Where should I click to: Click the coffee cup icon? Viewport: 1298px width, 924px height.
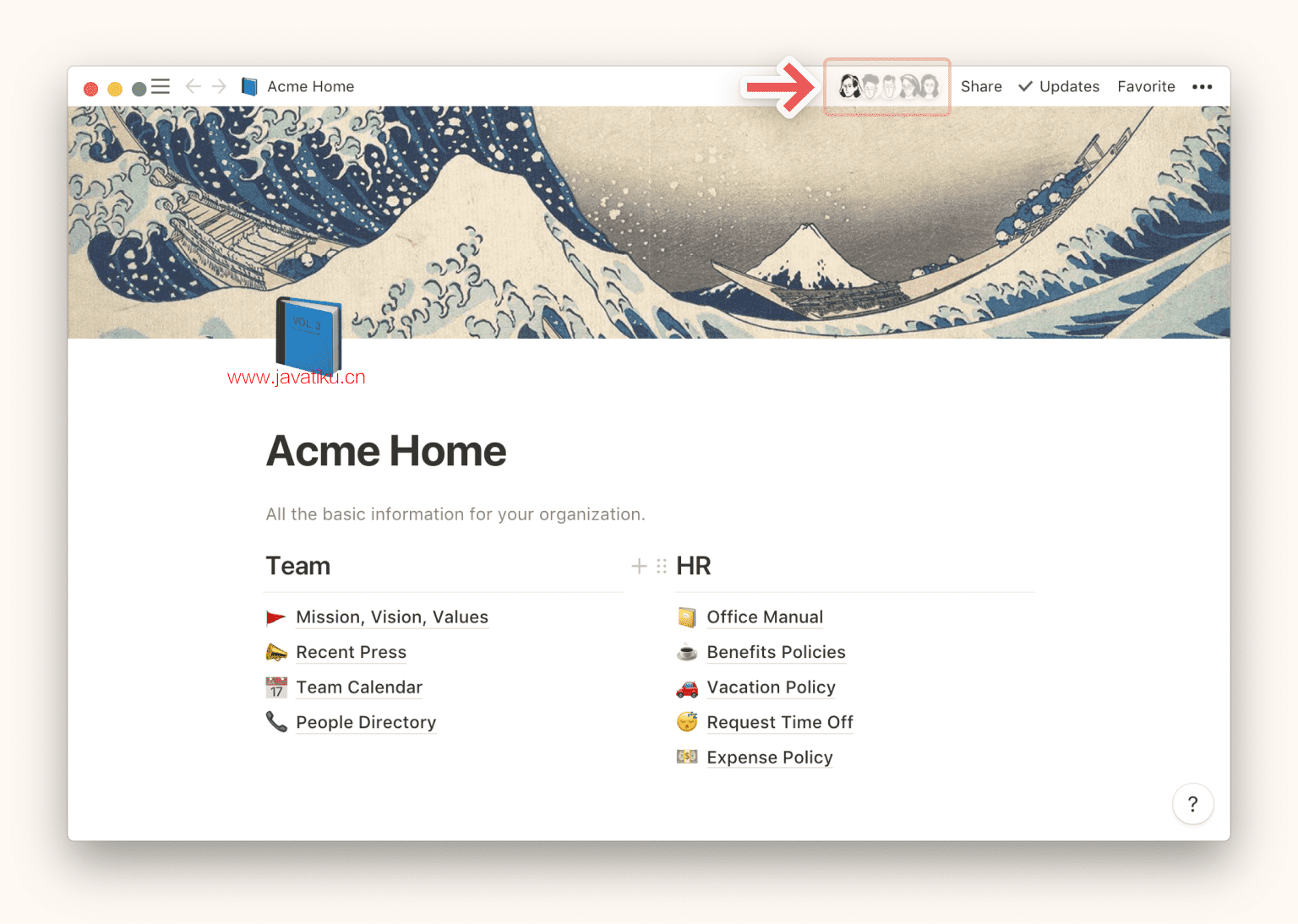click(687, 652)
